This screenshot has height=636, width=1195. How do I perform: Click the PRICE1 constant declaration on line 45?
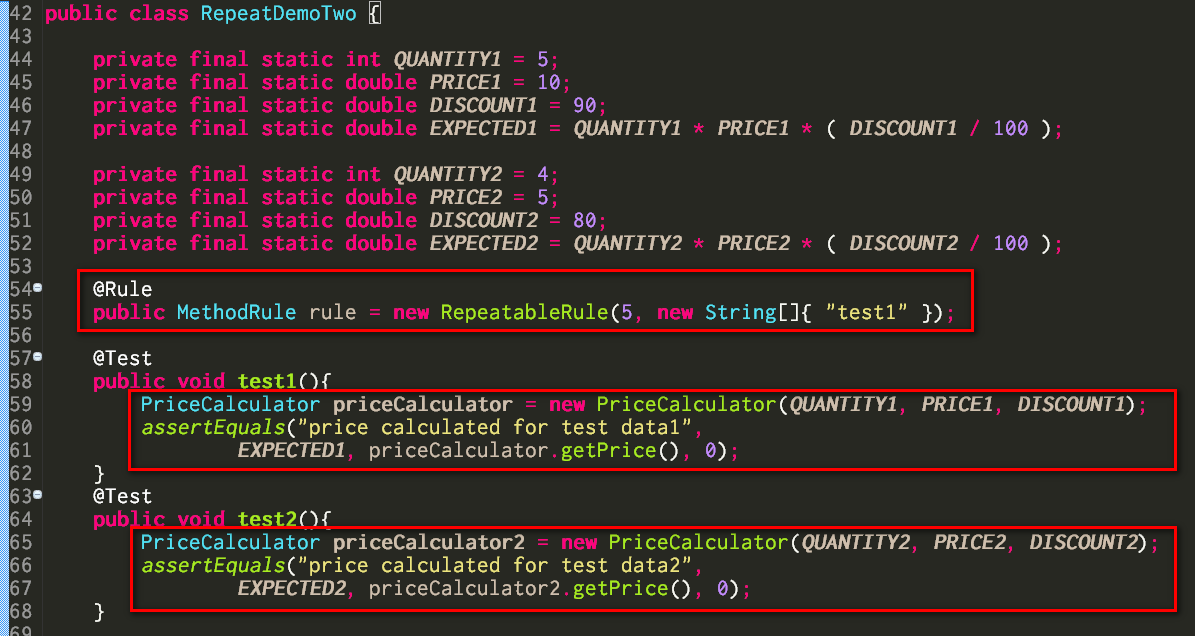click(465, 83)
